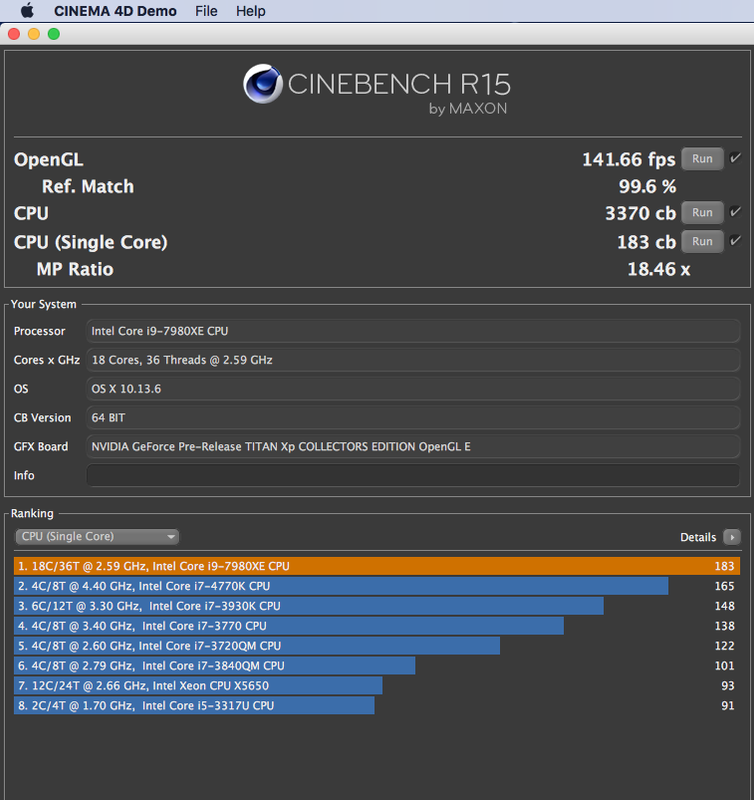Expand the ranking Details arrow button
754x800 pixels.
point(732,537)
